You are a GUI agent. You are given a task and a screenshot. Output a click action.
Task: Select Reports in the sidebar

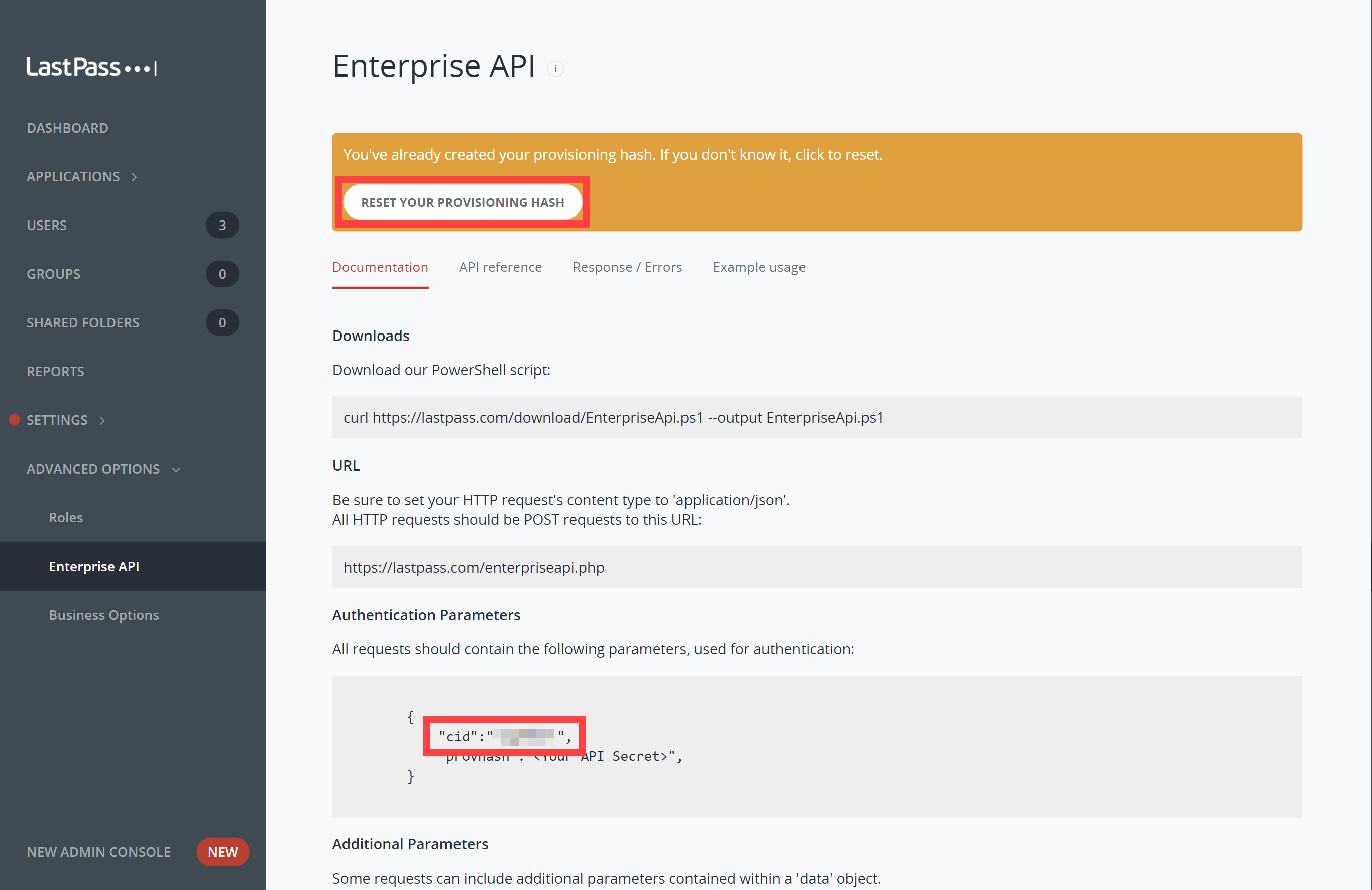[x=55, y=371]
